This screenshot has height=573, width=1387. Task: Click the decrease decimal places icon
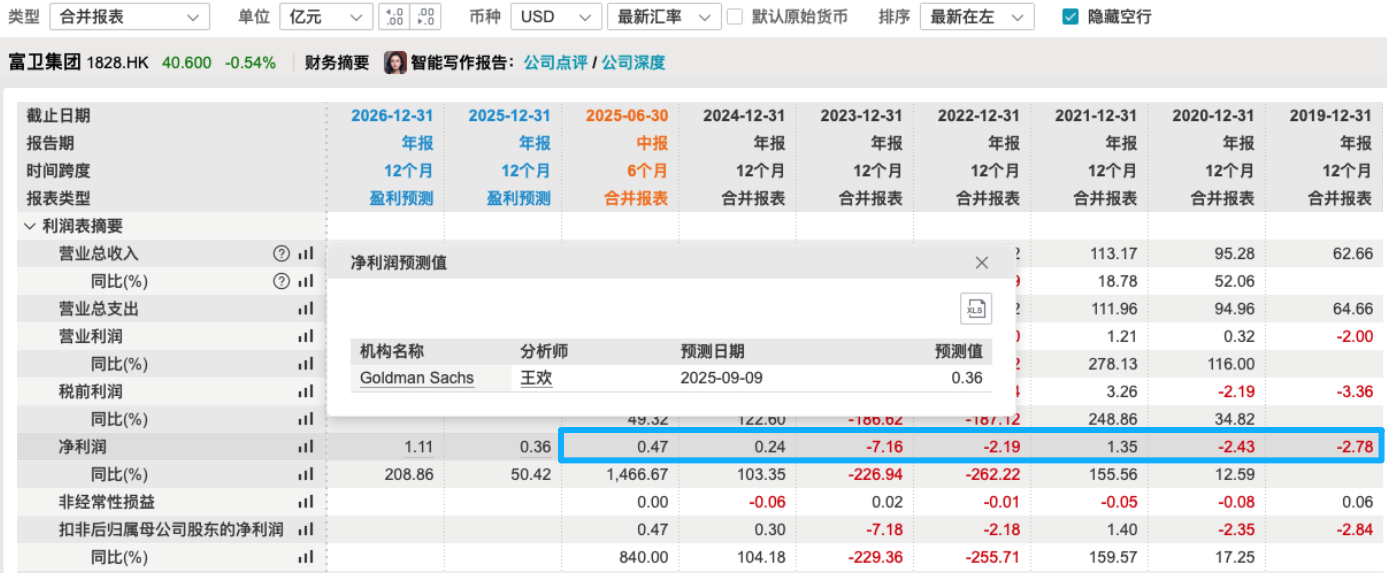coord(426,17)
